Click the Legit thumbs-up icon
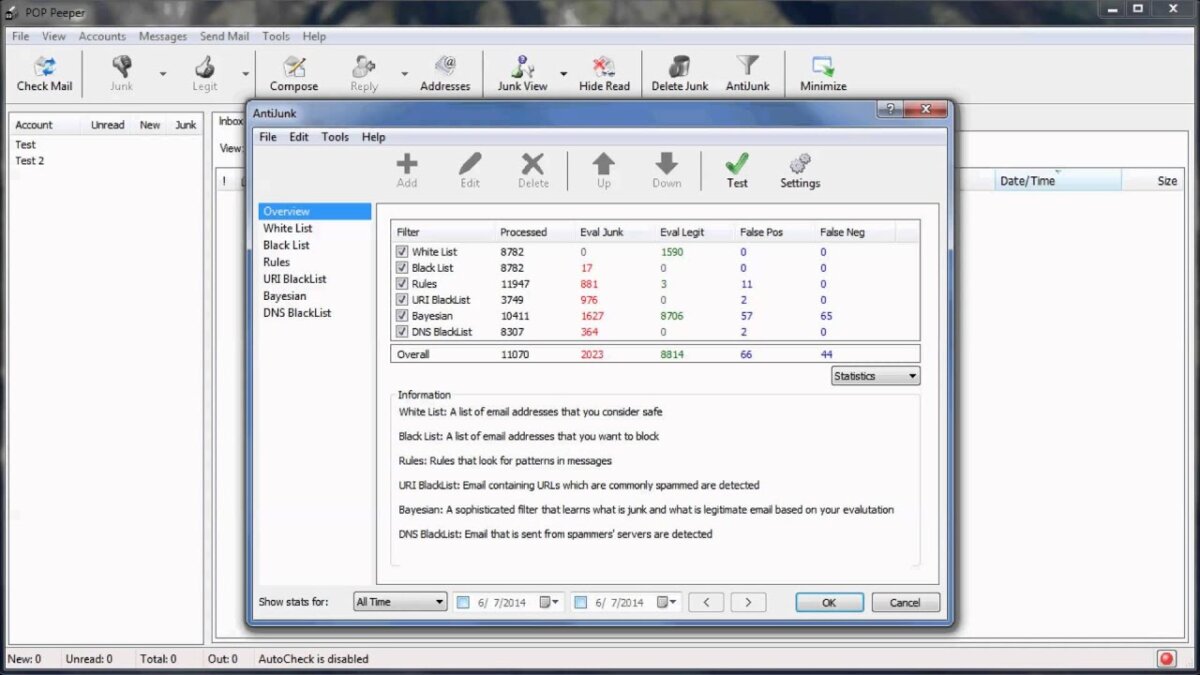 click(x=205, y=66)
